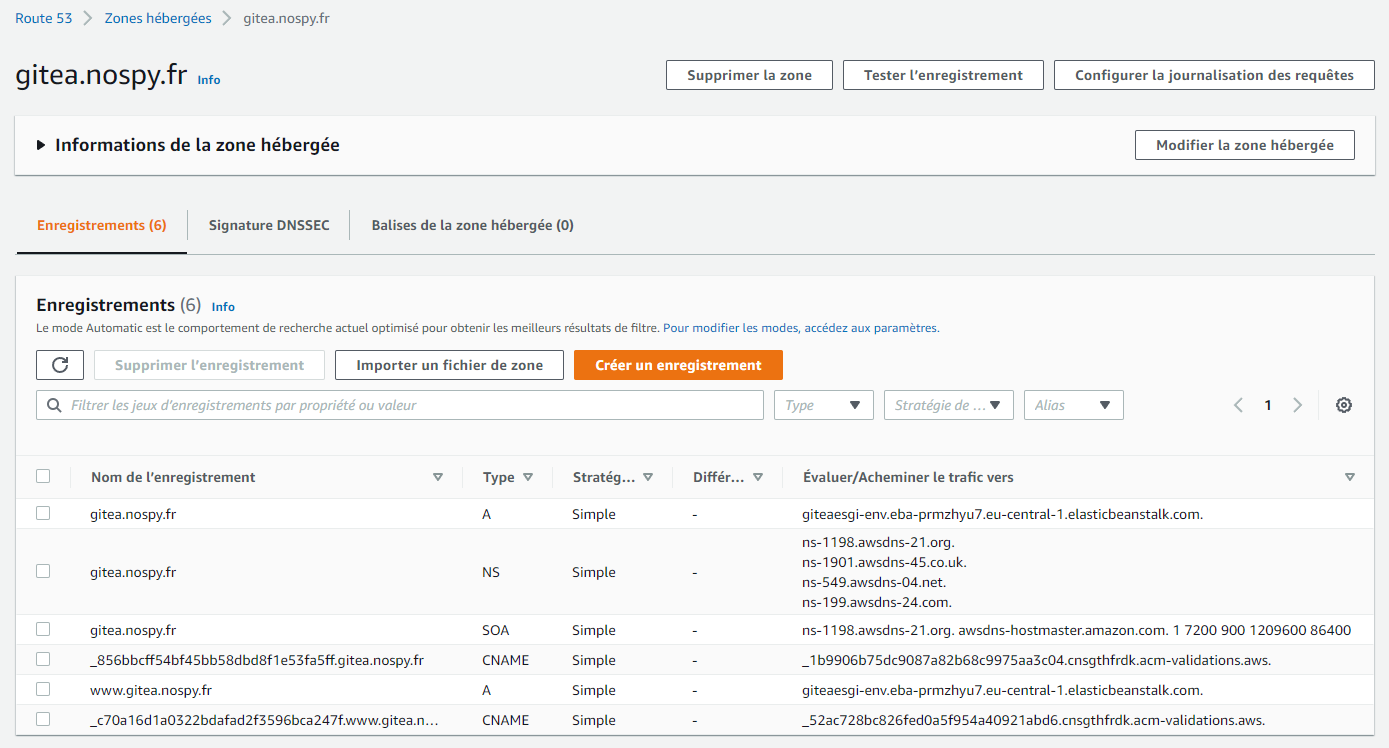
Task: Check the gitea.nospy.fr A record checkbox
Action: click(x=43, y=513)
